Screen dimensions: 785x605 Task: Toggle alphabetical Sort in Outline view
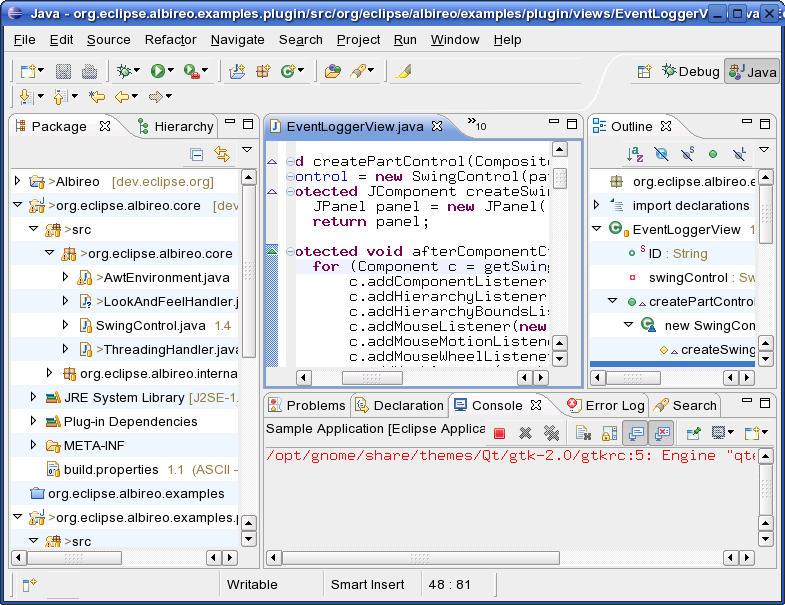634,154
